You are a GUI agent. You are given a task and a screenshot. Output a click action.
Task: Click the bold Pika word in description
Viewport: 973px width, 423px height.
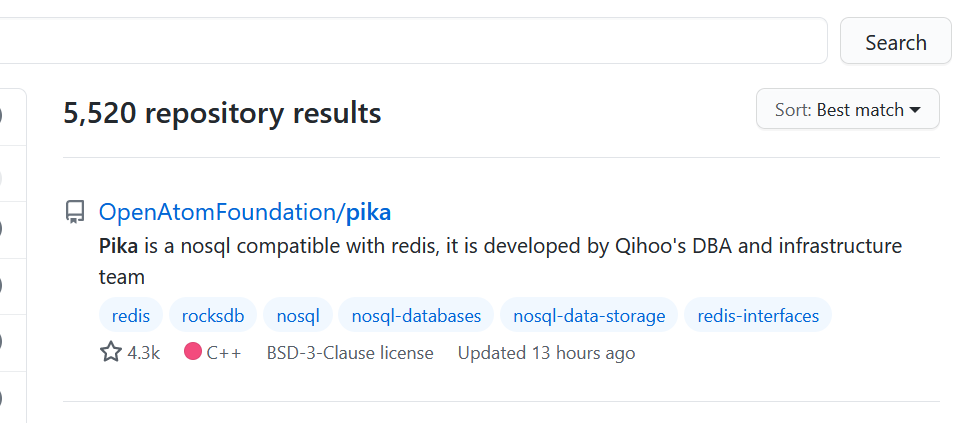(x=119, y=246)
